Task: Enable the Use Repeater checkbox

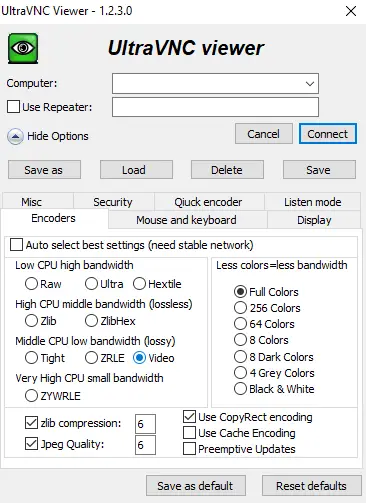Action: 13,107
